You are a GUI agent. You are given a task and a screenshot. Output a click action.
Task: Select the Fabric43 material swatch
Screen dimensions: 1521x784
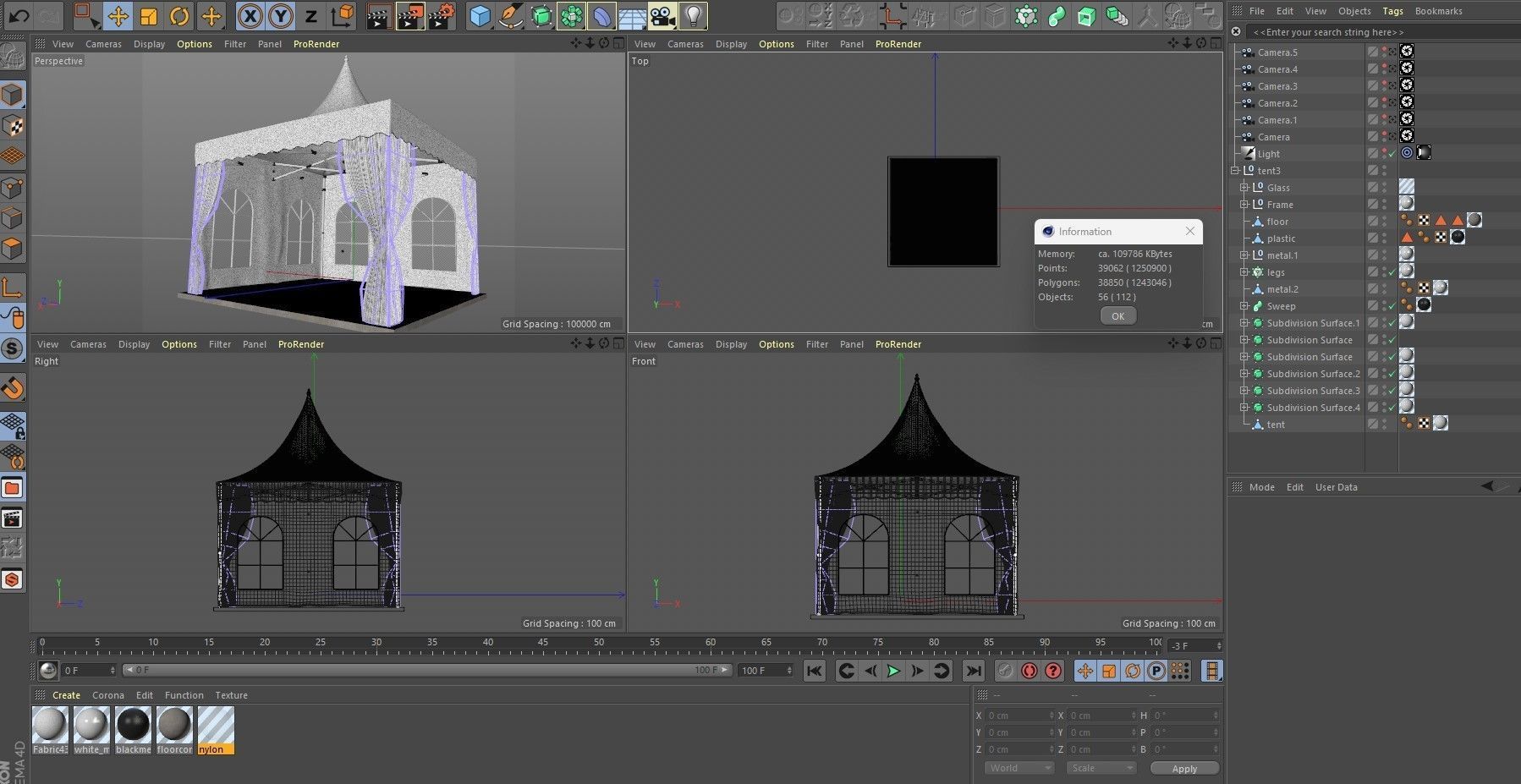(x=50, y=730)
